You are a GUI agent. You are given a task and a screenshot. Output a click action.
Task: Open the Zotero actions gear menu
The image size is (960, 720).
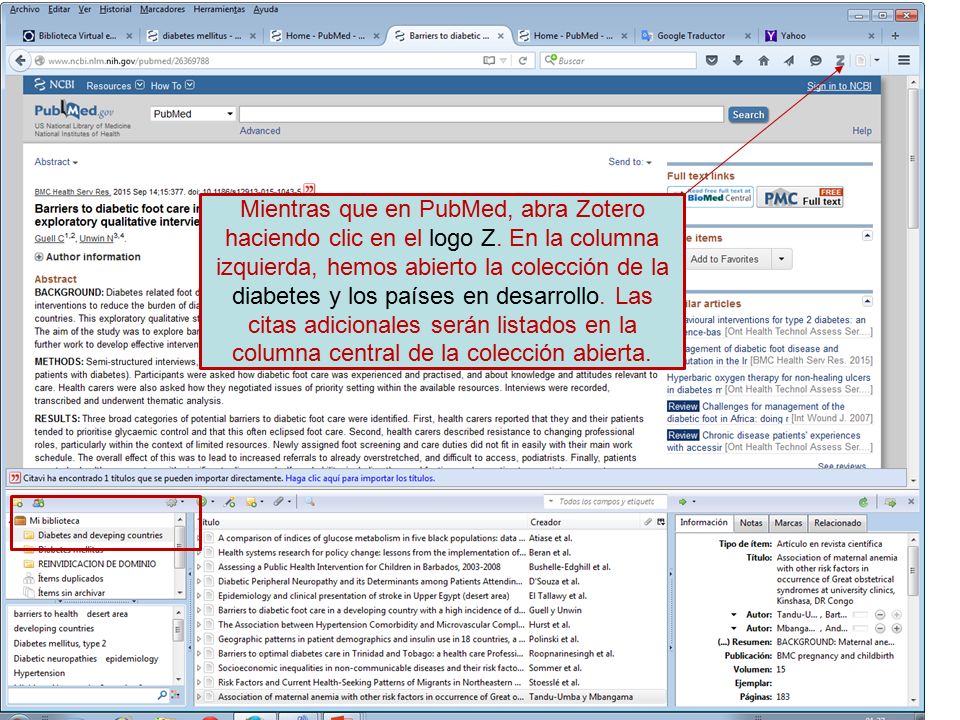(174, 503)
